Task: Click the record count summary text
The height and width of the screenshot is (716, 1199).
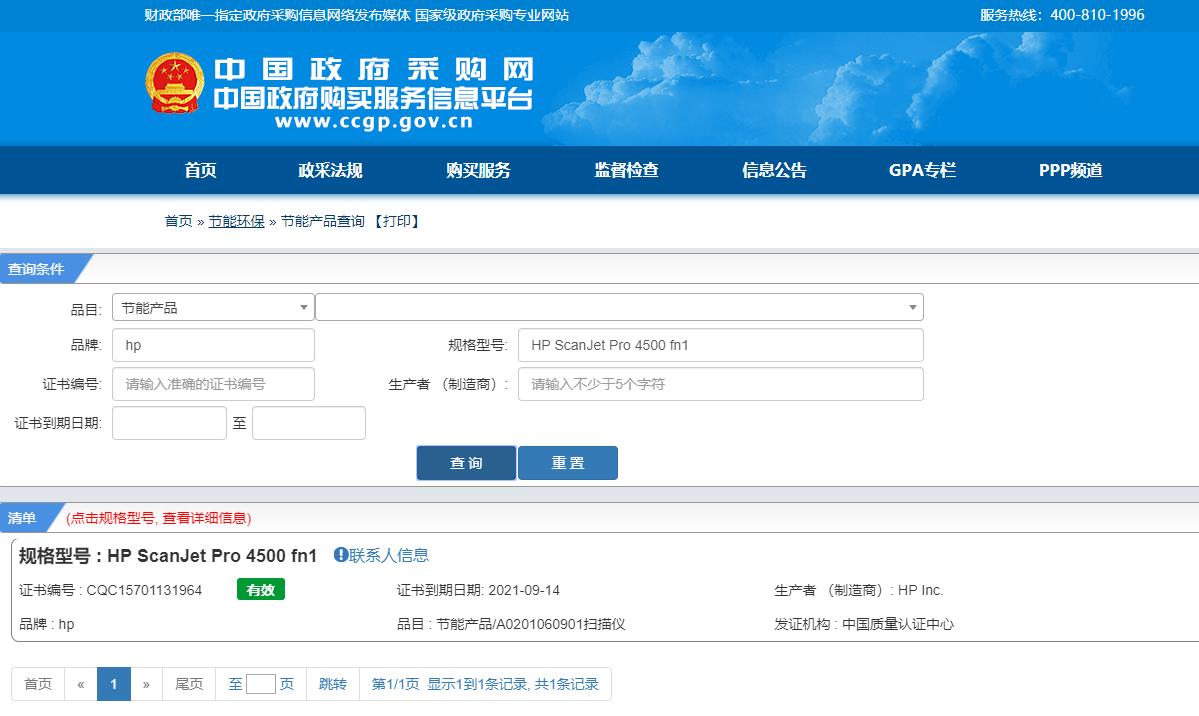Action: (x=485, y=684)
